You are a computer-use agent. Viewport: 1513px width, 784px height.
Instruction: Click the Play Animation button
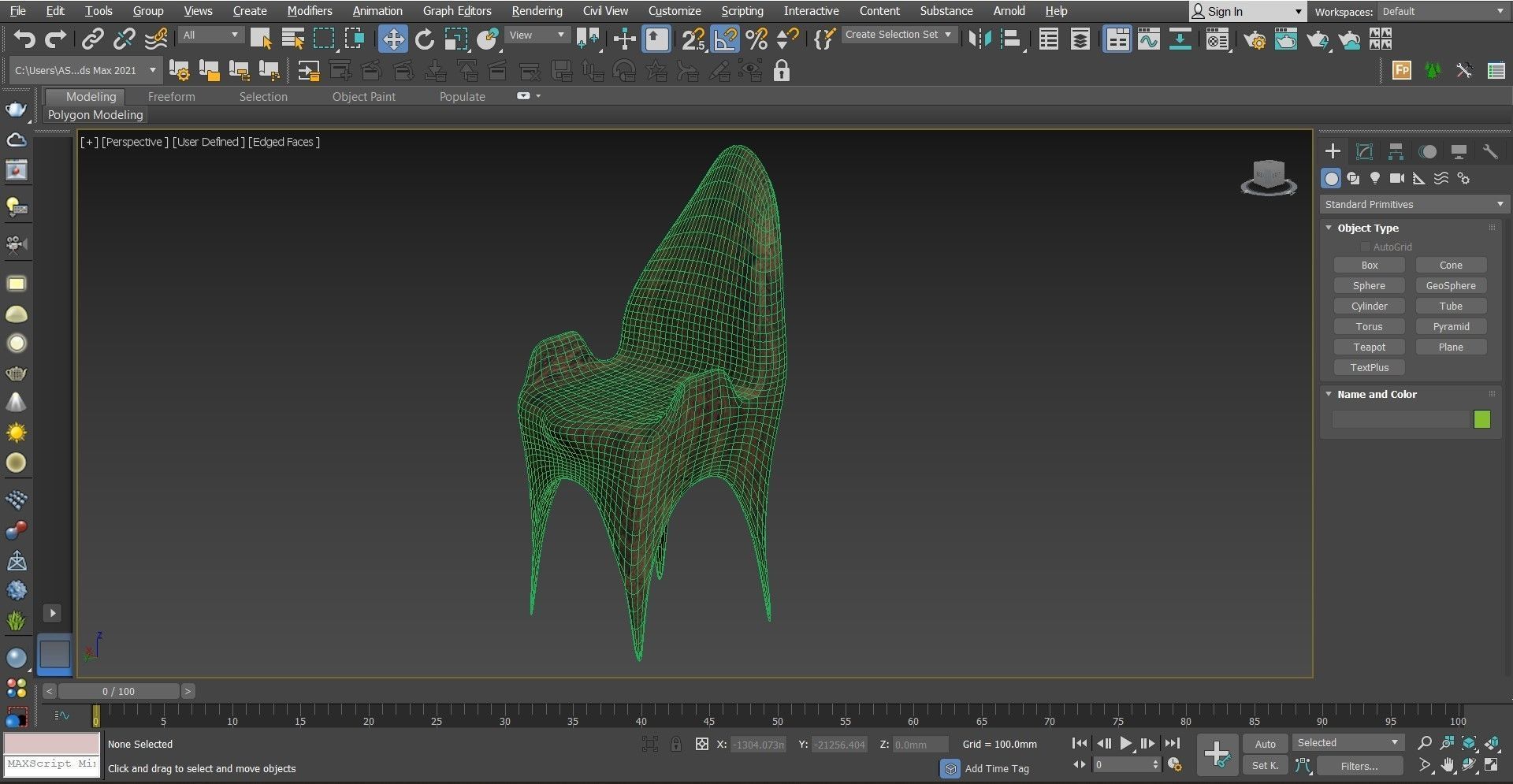[x=1126, y=743]
